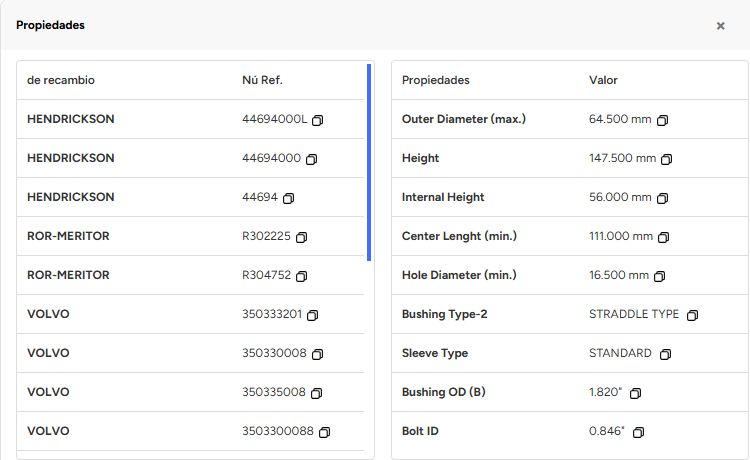Copy the STRADDLE TYPE bushing value
This screenshot has width=750, height=460.
(692, 315)
